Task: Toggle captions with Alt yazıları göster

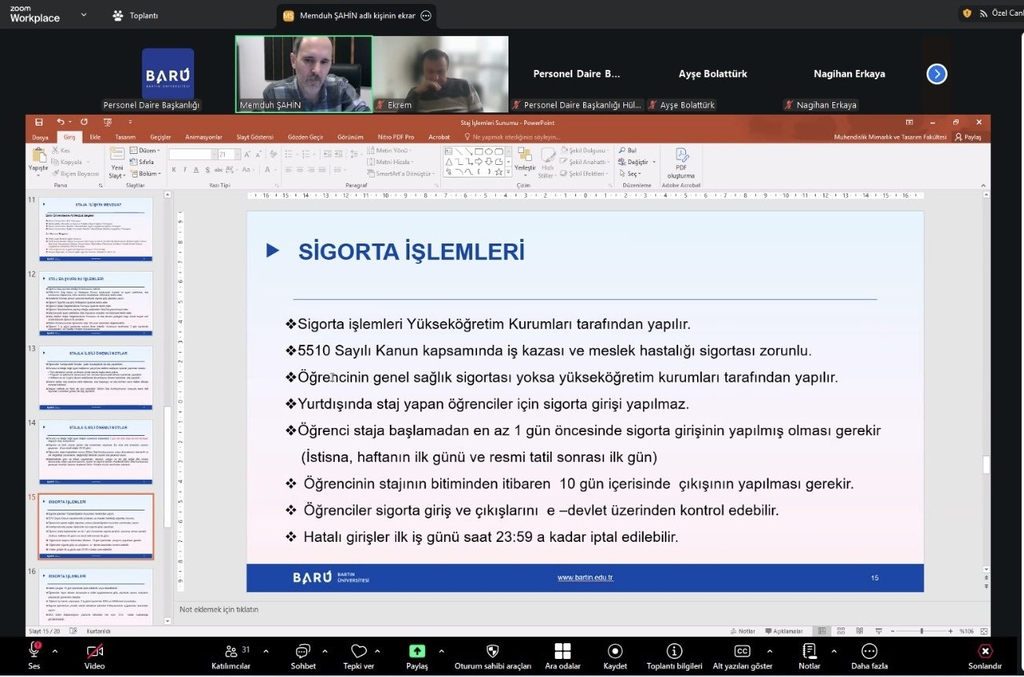Action: click(742, 651)
